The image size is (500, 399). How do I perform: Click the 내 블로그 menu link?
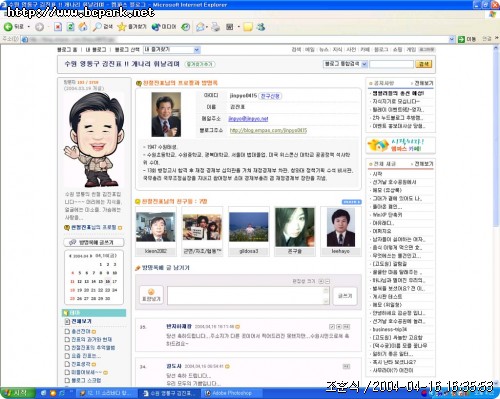tap(96, 50)
